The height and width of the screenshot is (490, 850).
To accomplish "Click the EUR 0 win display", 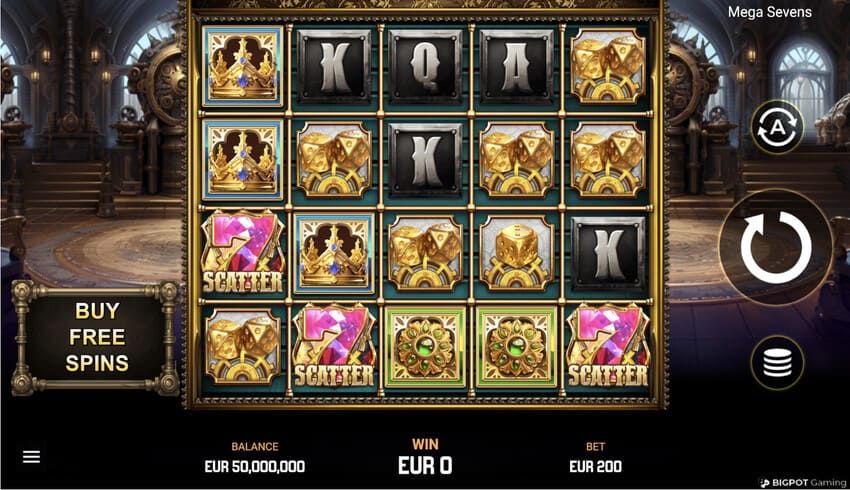I will (425, 465).
